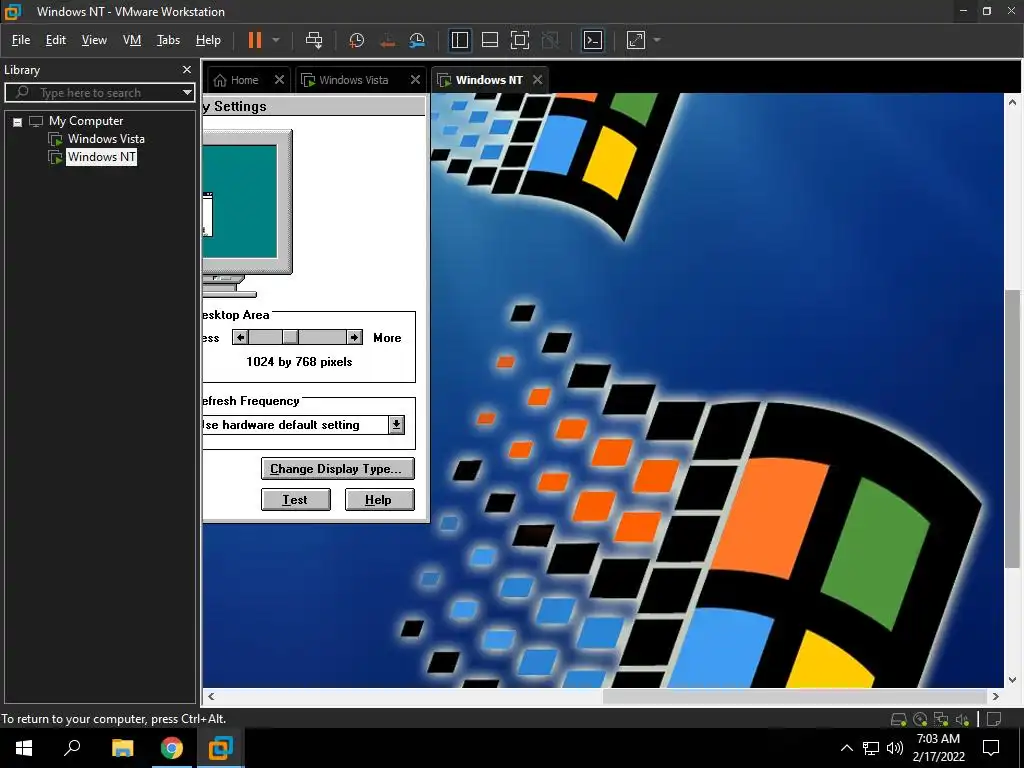Click the Revert to snapshot toolbar icon
Viewport: 1024px width, 768px height.
coord(387,40)
